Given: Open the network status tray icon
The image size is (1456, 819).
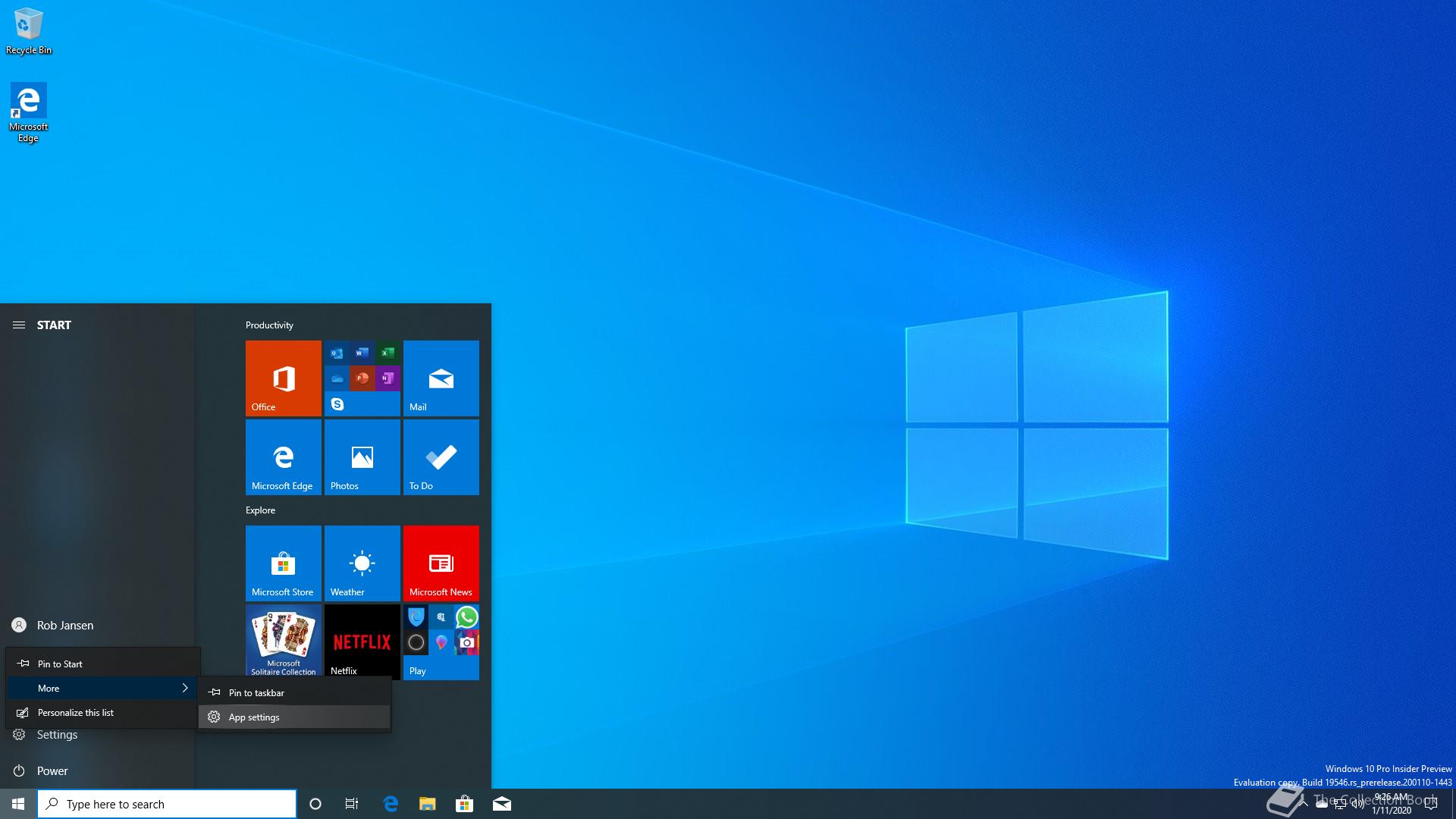Looking at the screenshot, I should 1340,804.
